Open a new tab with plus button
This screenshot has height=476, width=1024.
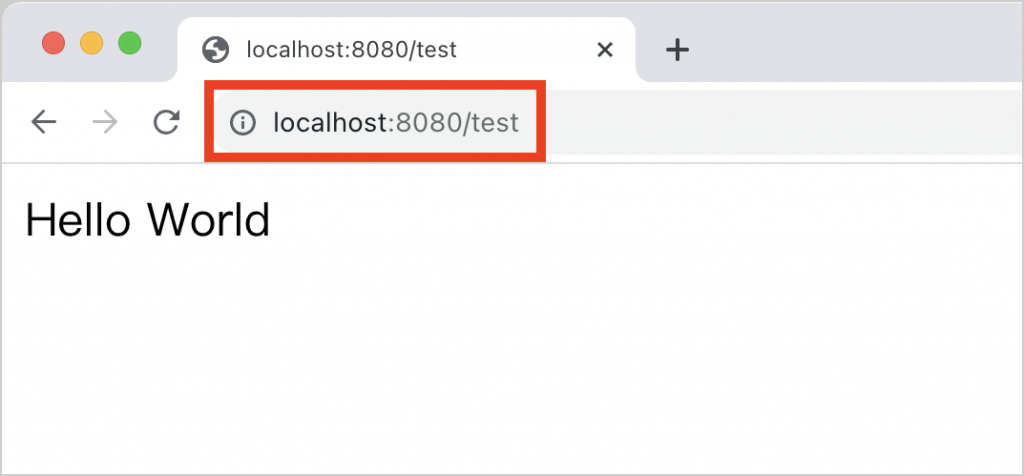pos(678,49)
